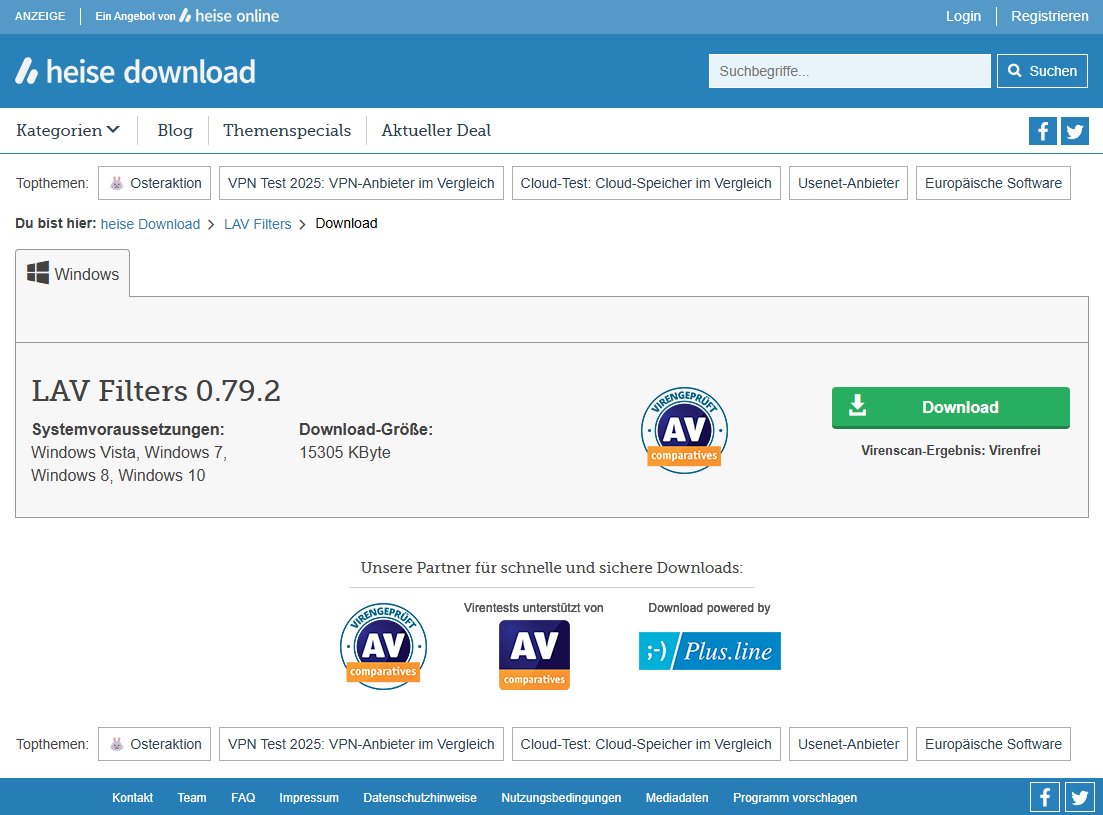Expand the Kategorien dropdown menu
1103x815 pixels.
tap(68, 130)
